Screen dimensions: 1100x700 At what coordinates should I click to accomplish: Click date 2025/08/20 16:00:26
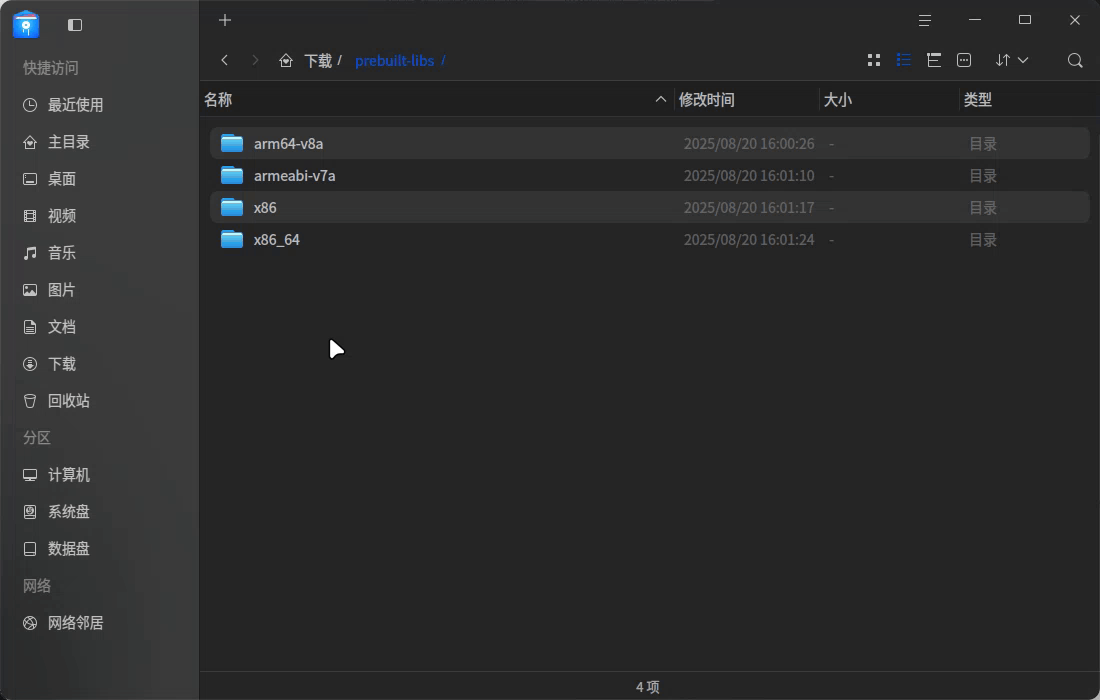749,144
